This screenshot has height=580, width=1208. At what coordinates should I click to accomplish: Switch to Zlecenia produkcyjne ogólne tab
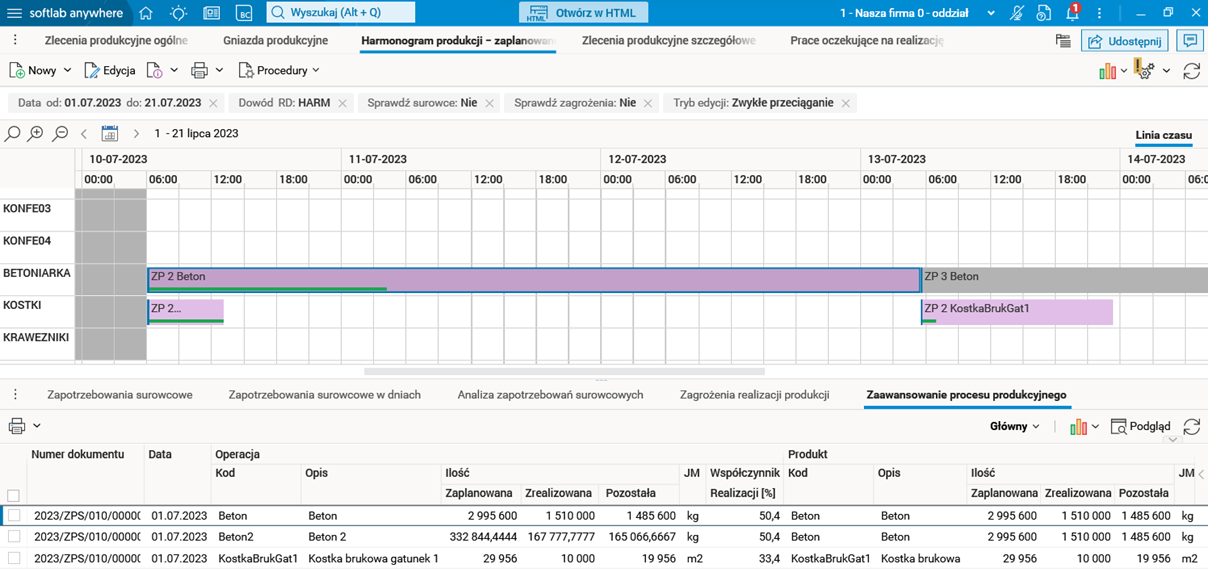(116, 41)
